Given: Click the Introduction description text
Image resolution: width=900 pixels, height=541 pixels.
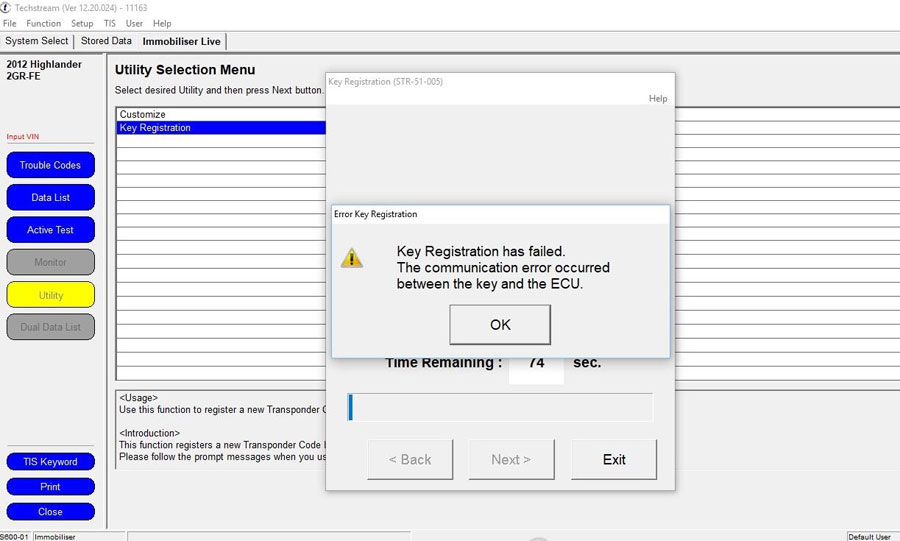Looking at the screenshot, I should click(x=222, y=445).
